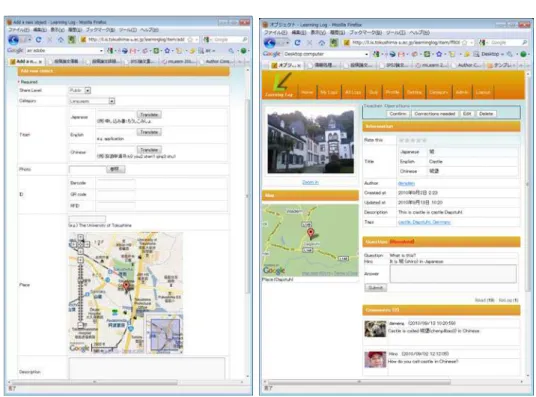Screen dimensions: 536x397
Task: Click the Zoom in link under photo
Action: click(310, 183)
